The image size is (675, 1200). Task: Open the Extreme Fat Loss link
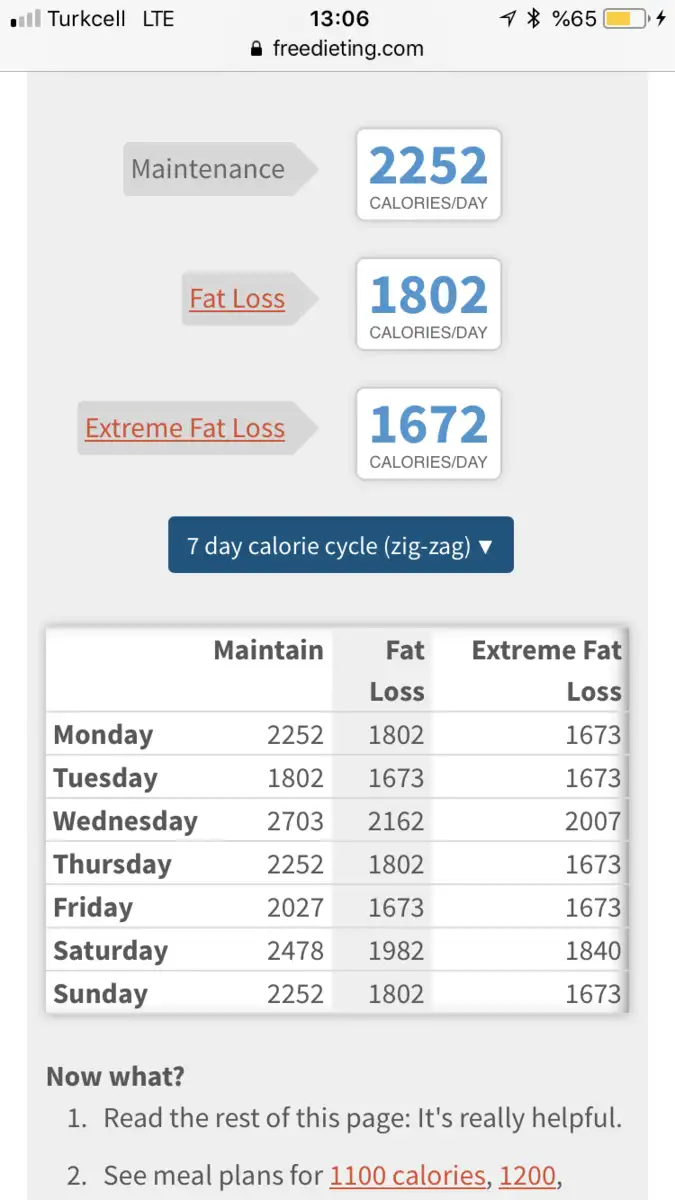coord(185,428)
